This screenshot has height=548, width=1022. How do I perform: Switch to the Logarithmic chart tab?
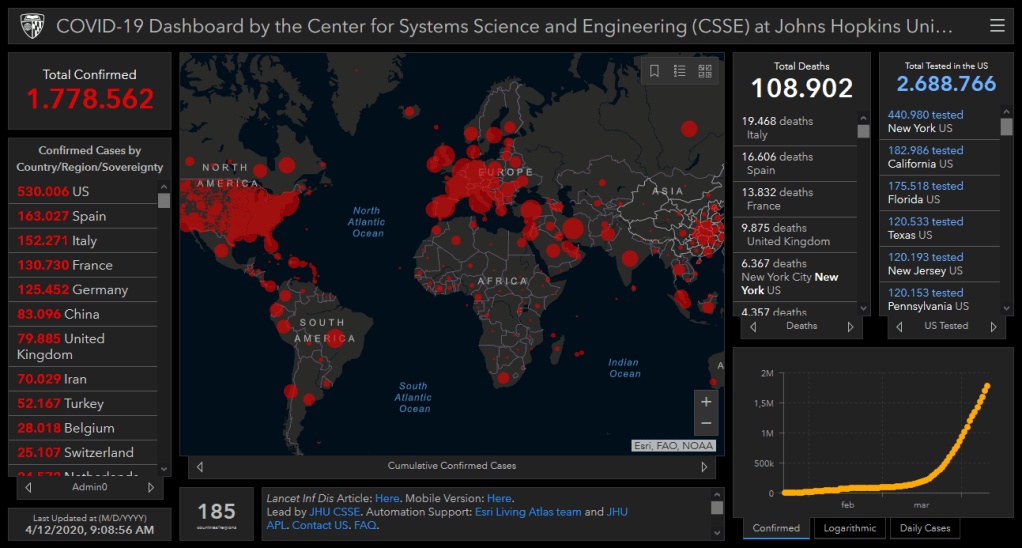849,528
